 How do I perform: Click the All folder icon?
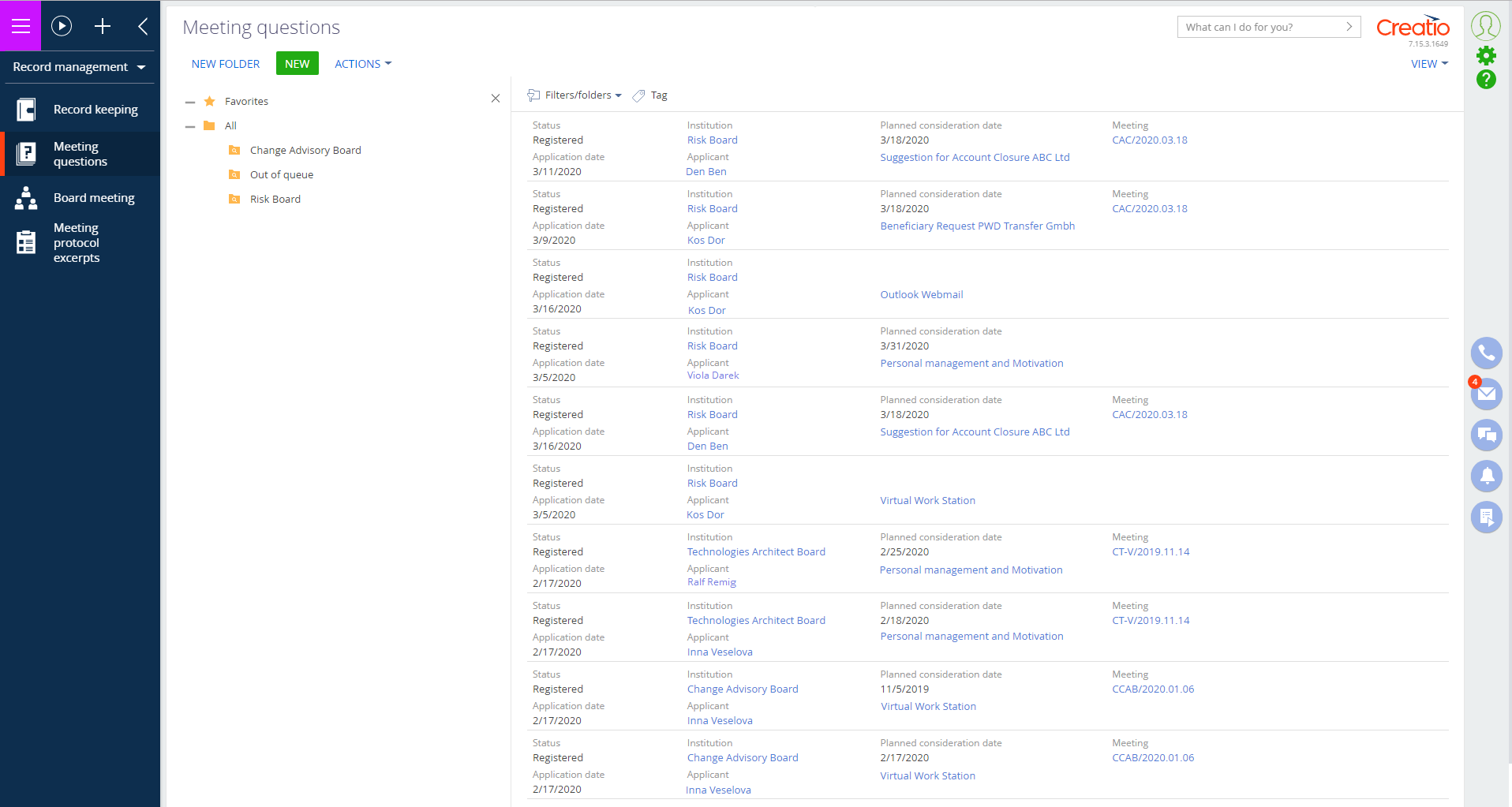pos(209,125)
